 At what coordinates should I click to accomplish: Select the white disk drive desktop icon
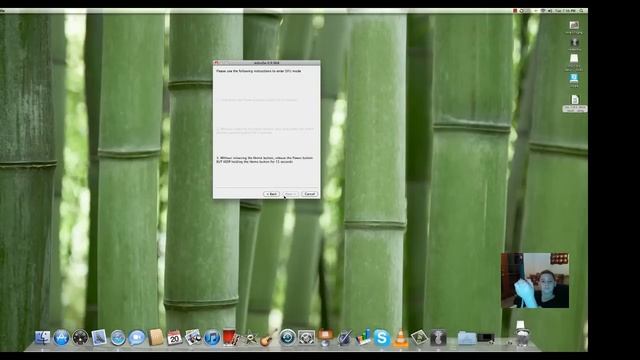tap(574, 59)
